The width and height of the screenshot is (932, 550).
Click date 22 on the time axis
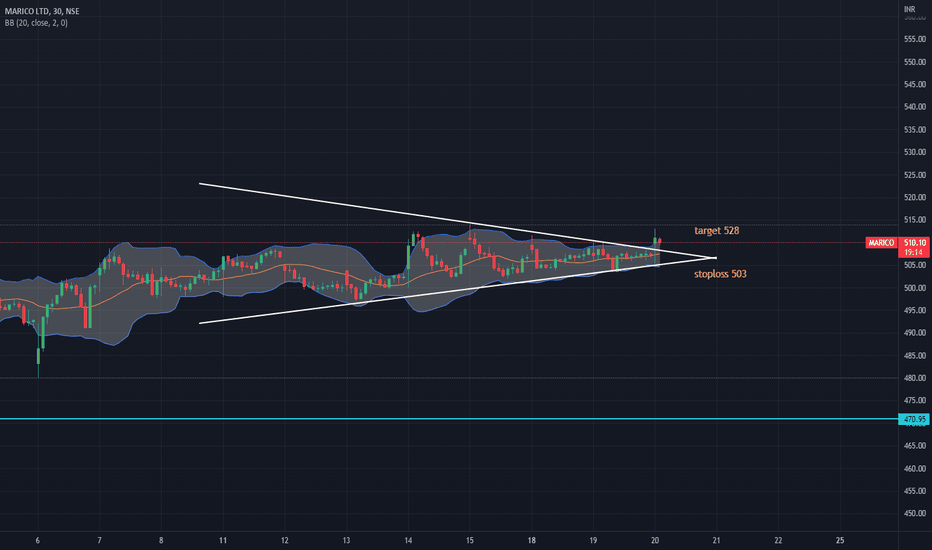(778, 540)
